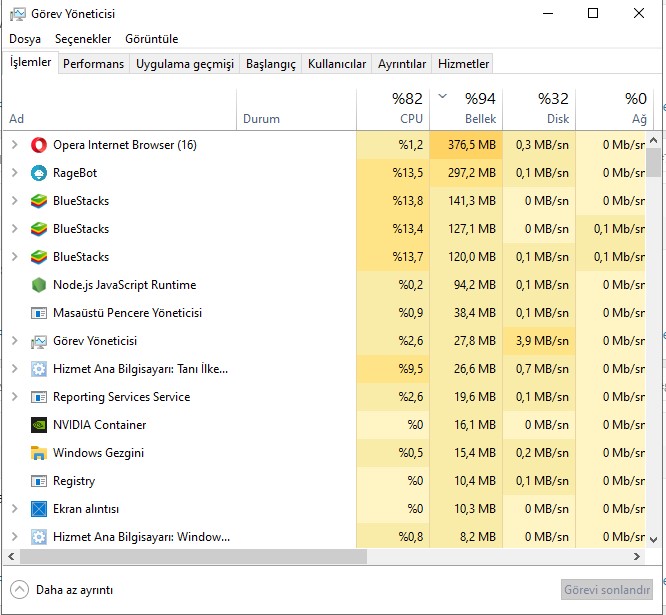Sort by the Ad column header
666x615 pixels.
(120, 109)
